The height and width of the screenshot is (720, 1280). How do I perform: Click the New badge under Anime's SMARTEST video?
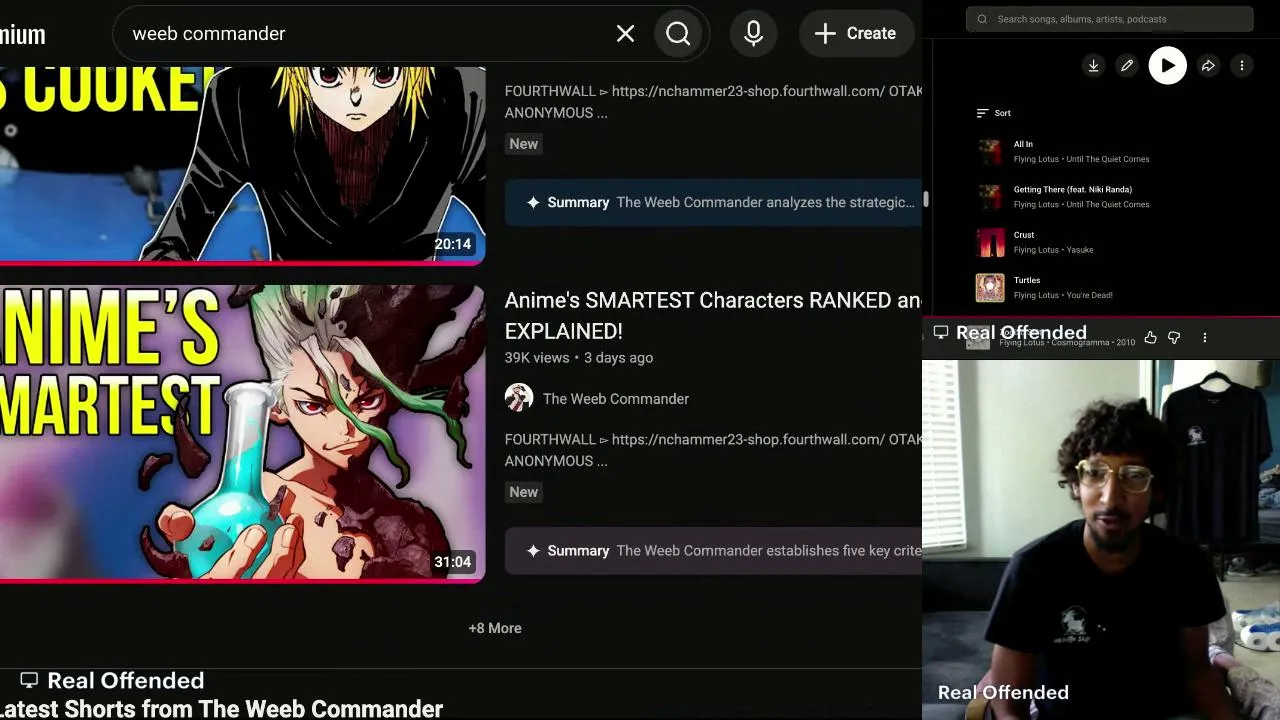point(524,492)
